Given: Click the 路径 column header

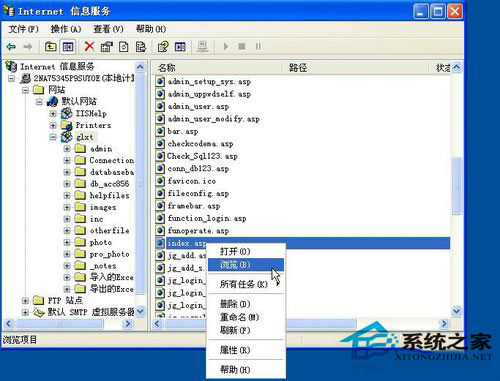Looking at the screenshot, I should tap(355, 68).
